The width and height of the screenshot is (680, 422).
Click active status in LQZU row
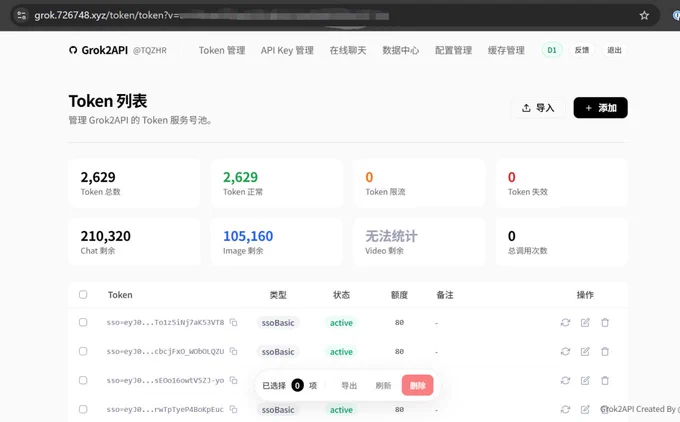click(x=341, y=352)
